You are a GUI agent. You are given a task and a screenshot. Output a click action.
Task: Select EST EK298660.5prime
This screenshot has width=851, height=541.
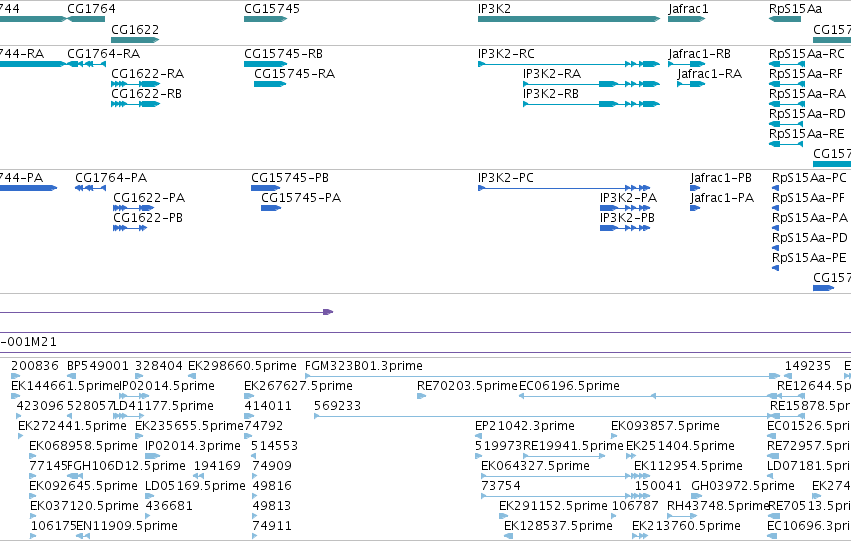[x=192, y=376]
